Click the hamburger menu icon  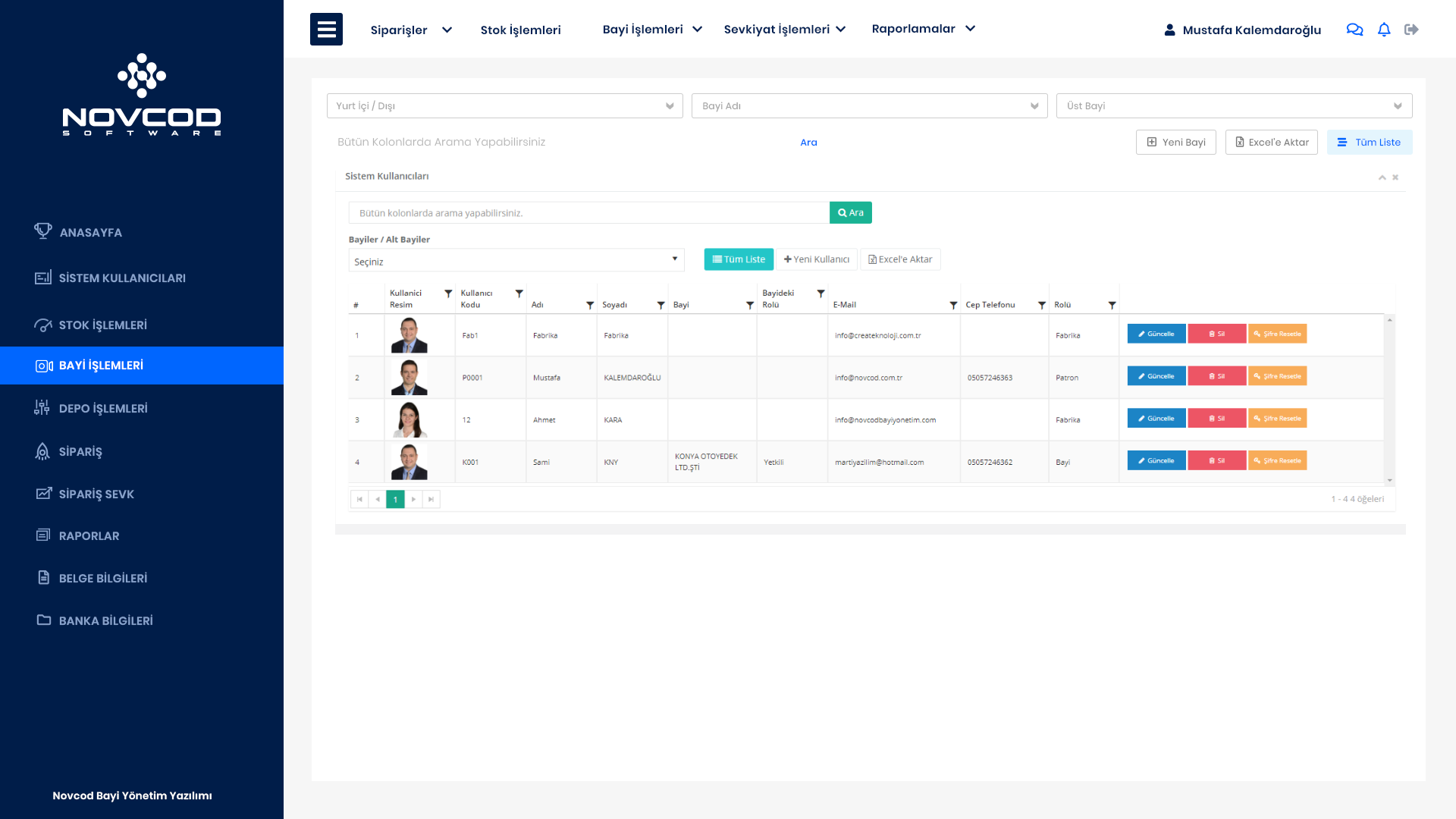(x=326, y=30)
